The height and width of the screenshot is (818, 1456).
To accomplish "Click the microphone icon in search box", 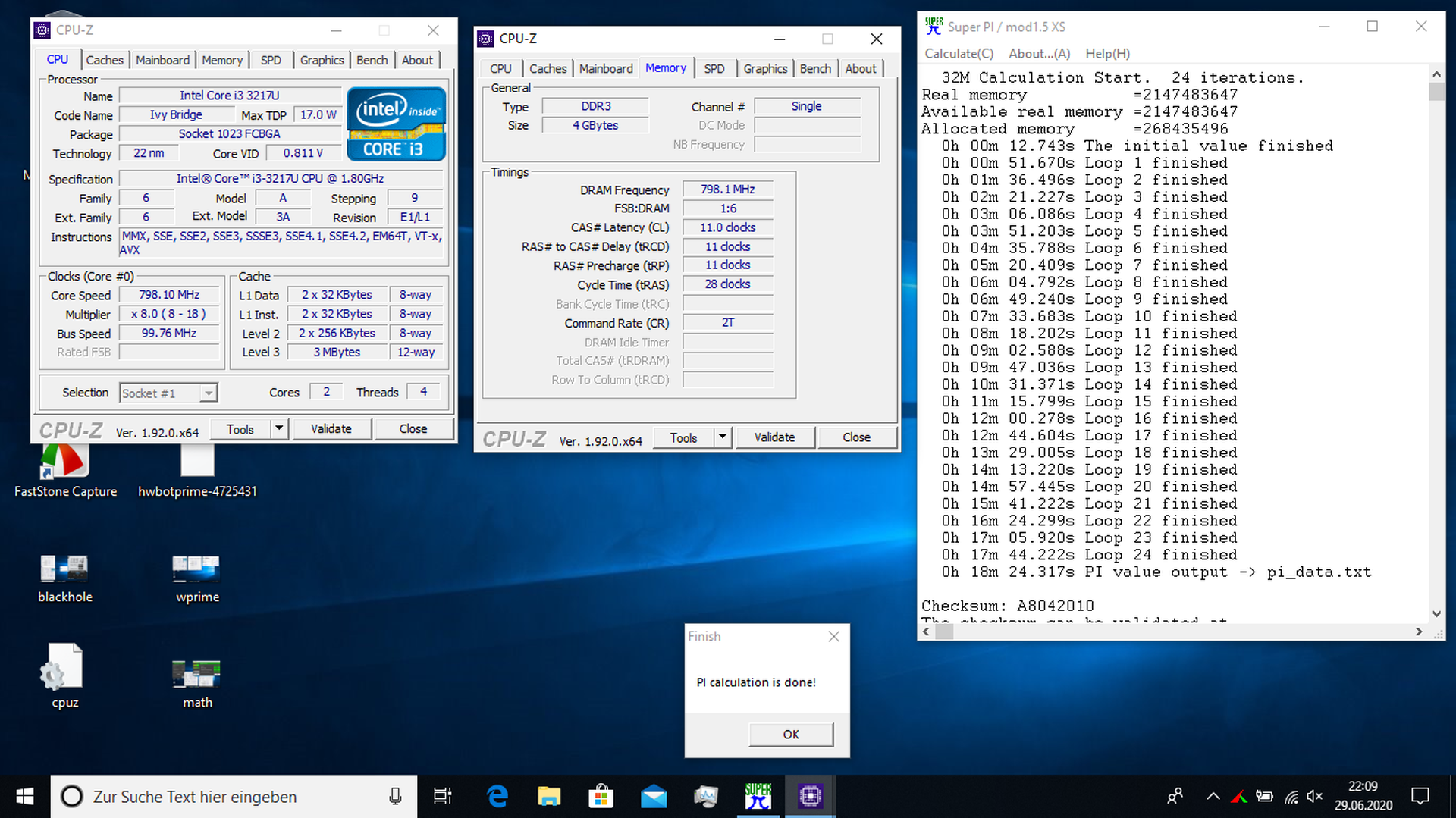I will [395, 796].
